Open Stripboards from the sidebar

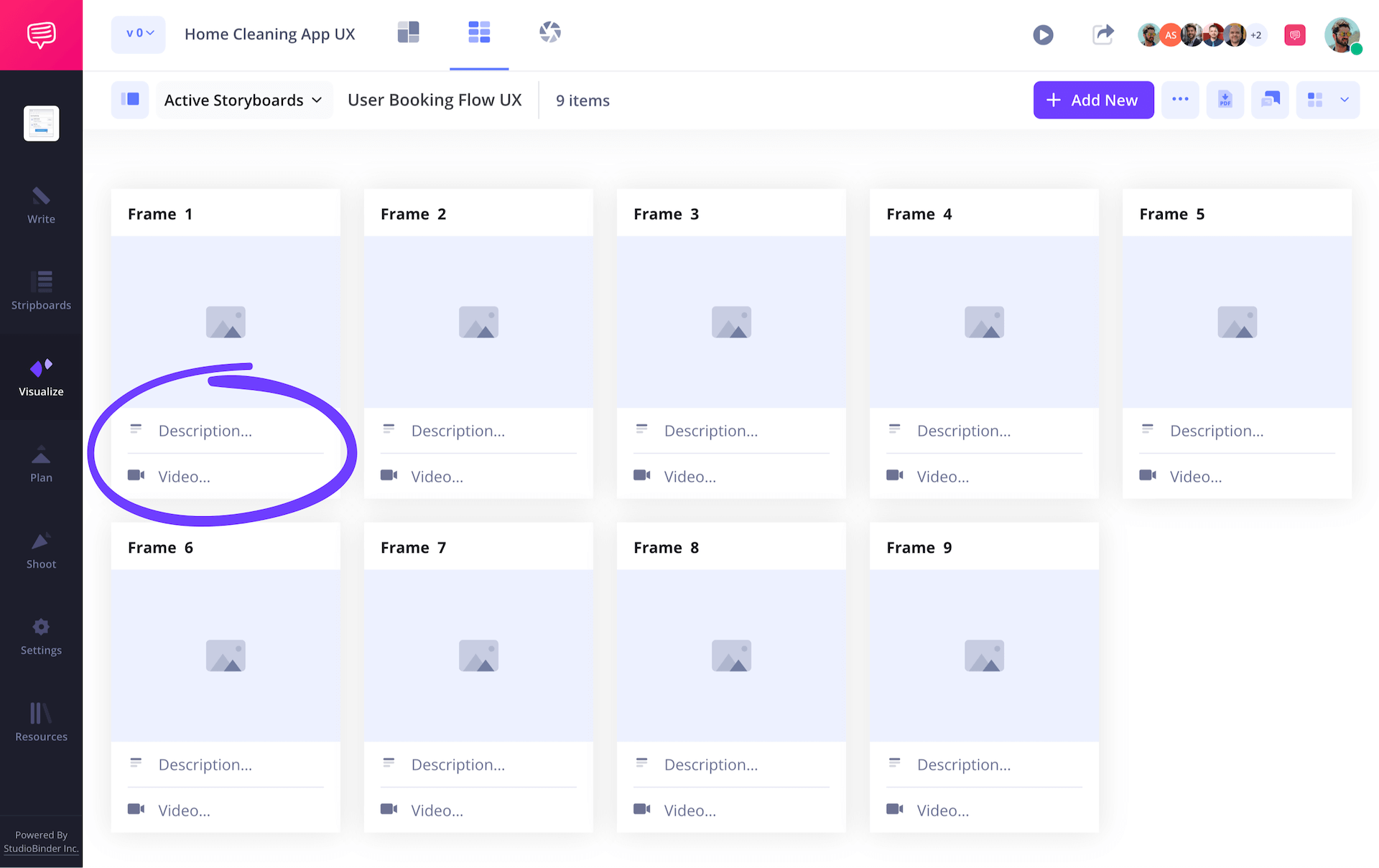[x=41, y=290]
